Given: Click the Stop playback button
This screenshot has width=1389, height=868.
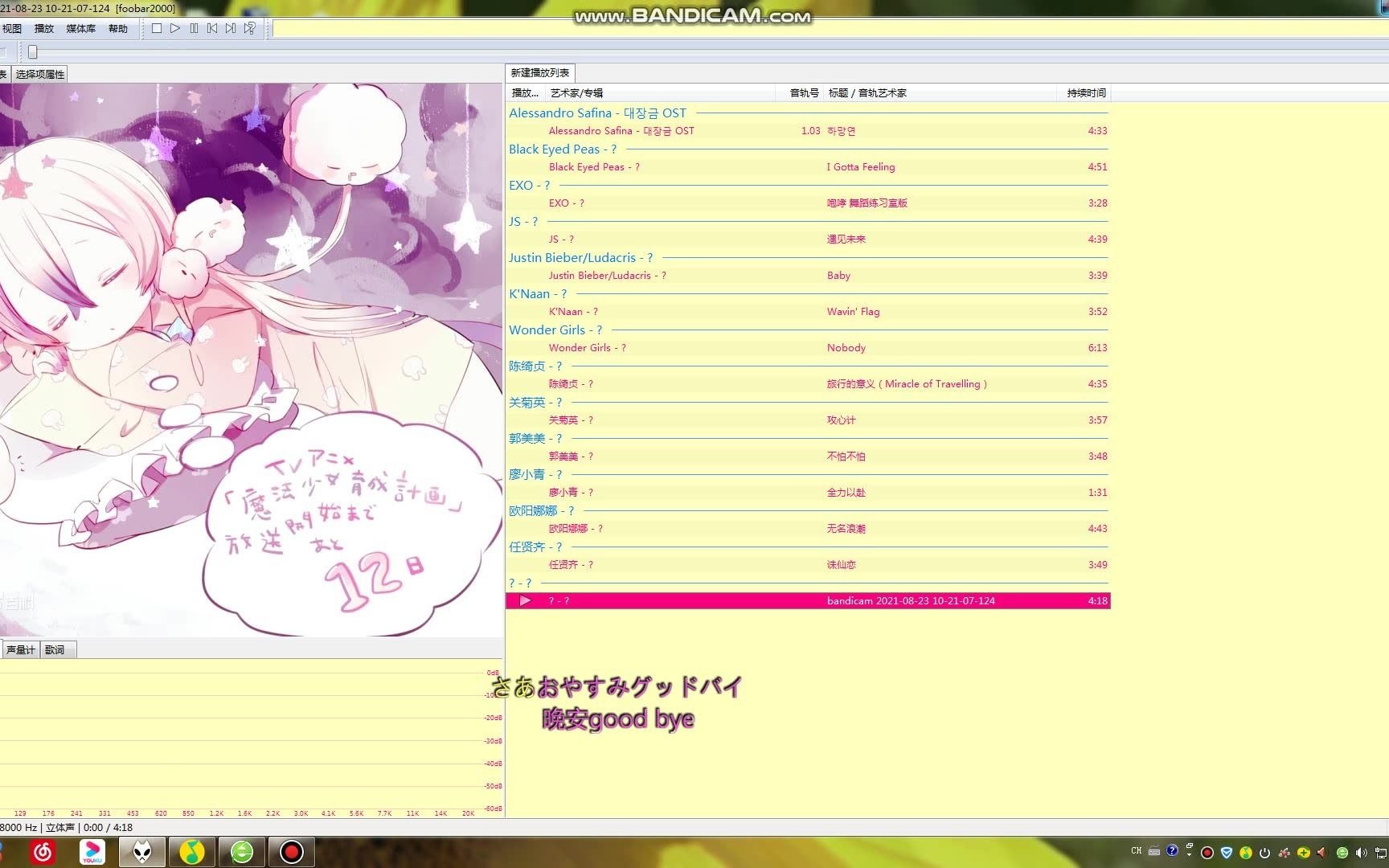Looking at the screenshot, I should click(x=157, y=28).
